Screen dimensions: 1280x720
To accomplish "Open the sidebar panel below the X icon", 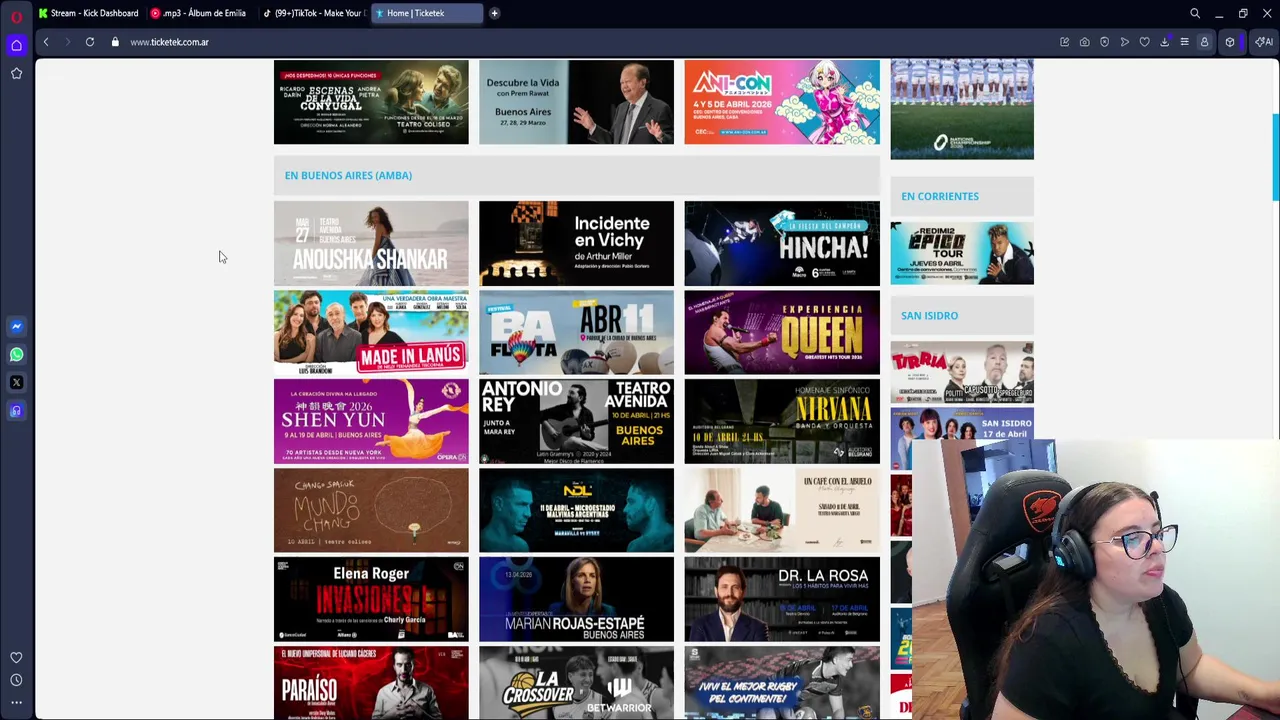I will pos(16,410).
